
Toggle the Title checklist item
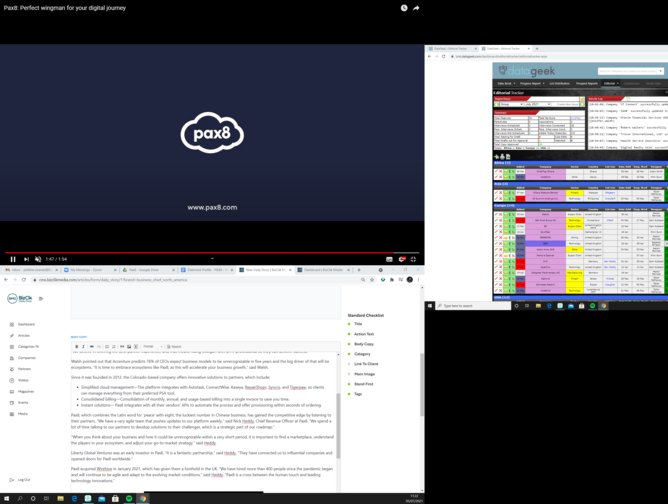pyautogui.click(x=357, y=324)
